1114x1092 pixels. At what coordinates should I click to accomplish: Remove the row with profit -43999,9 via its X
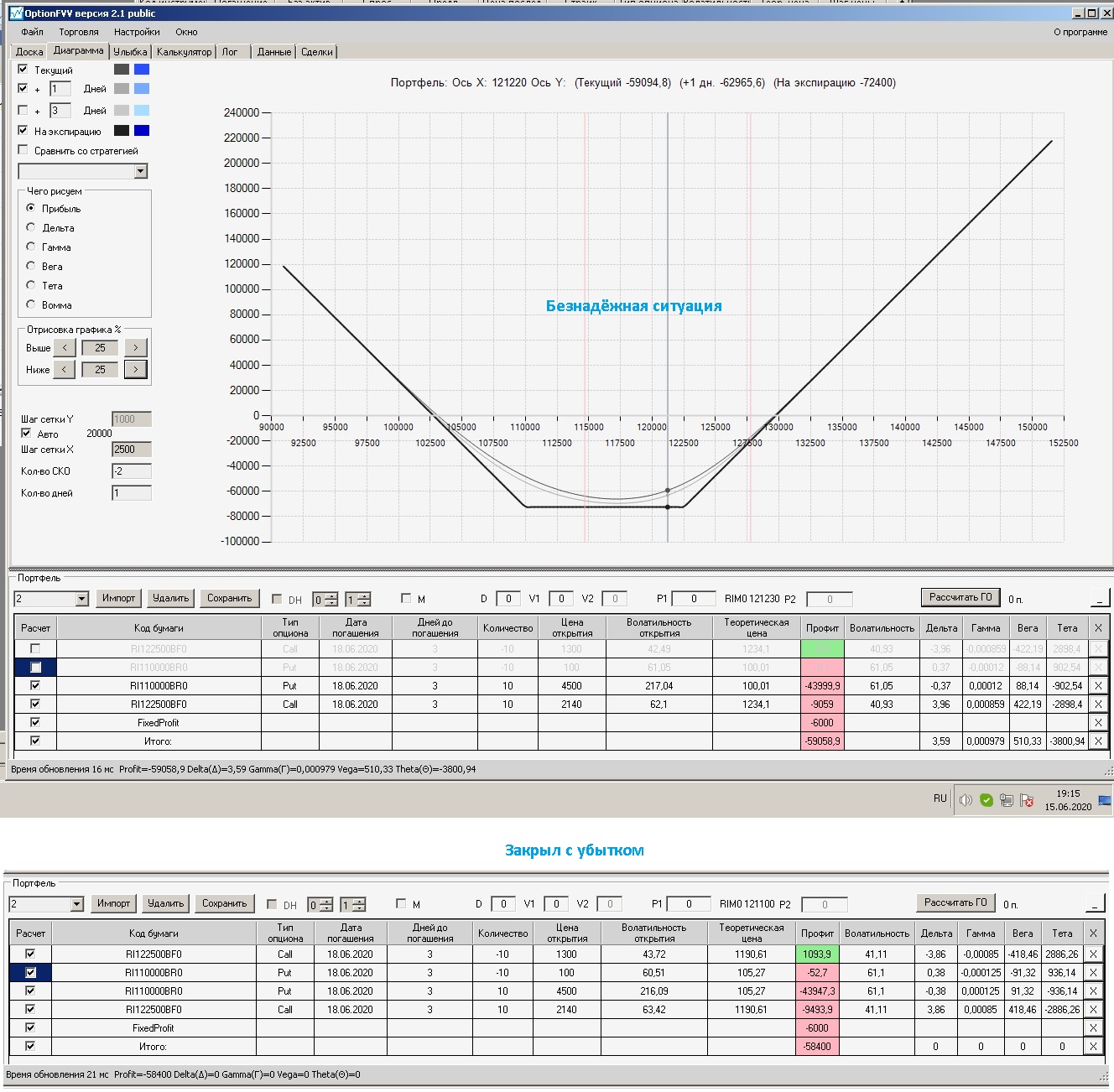coord(1098,686)
